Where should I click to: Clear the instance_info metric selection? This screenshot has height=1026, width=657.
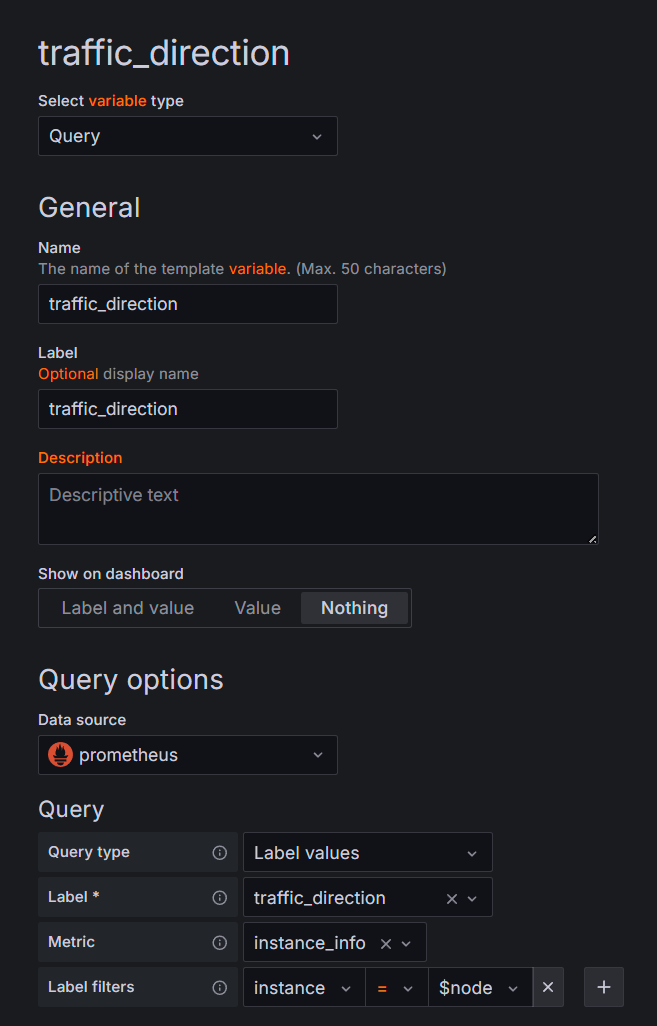386,944
